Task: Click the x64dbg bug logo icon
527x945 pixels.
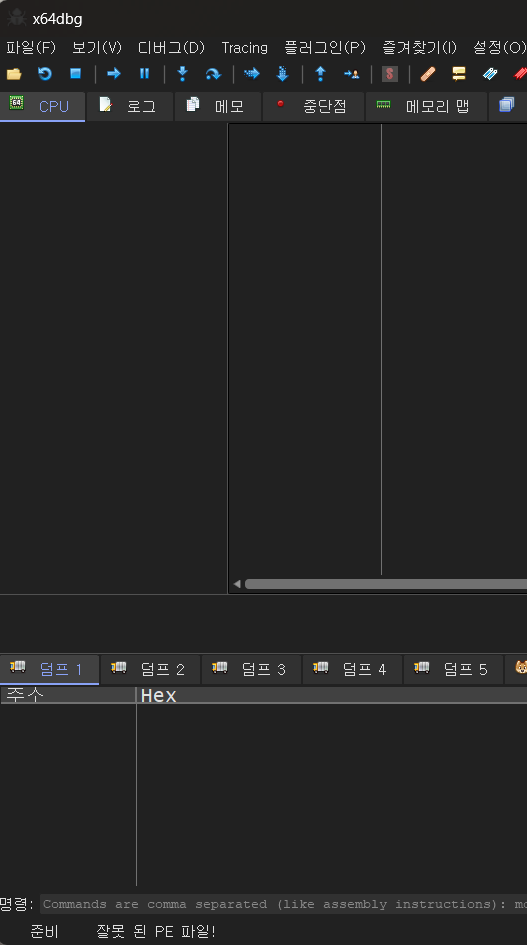Action: pyautogui.click(x=16, y=18)
